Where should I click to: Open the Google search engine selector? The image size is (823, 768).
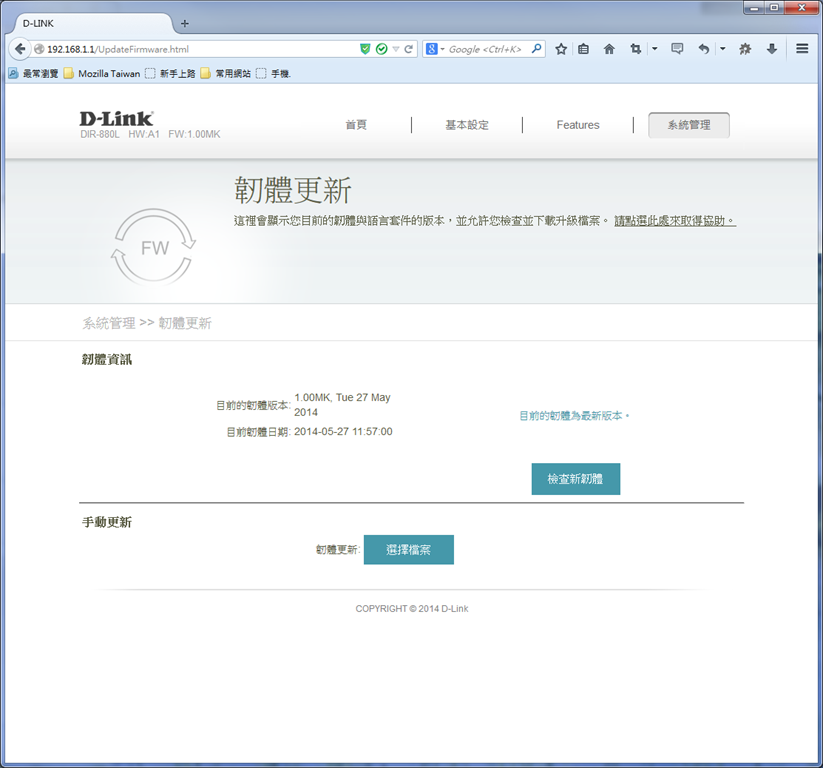click(435, 49)
